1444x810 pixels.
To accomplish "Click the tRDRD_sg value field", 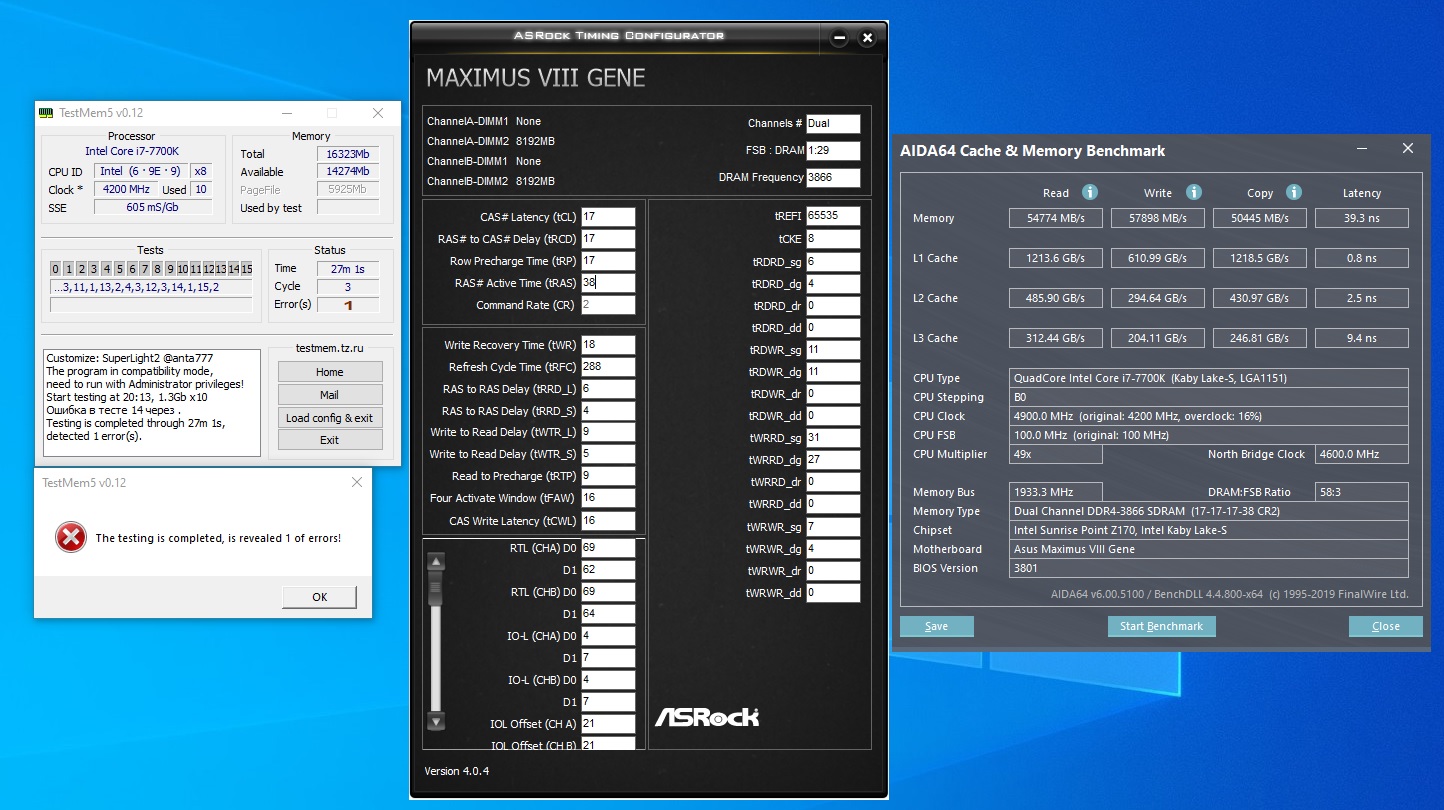I will [x=833, y=261].
